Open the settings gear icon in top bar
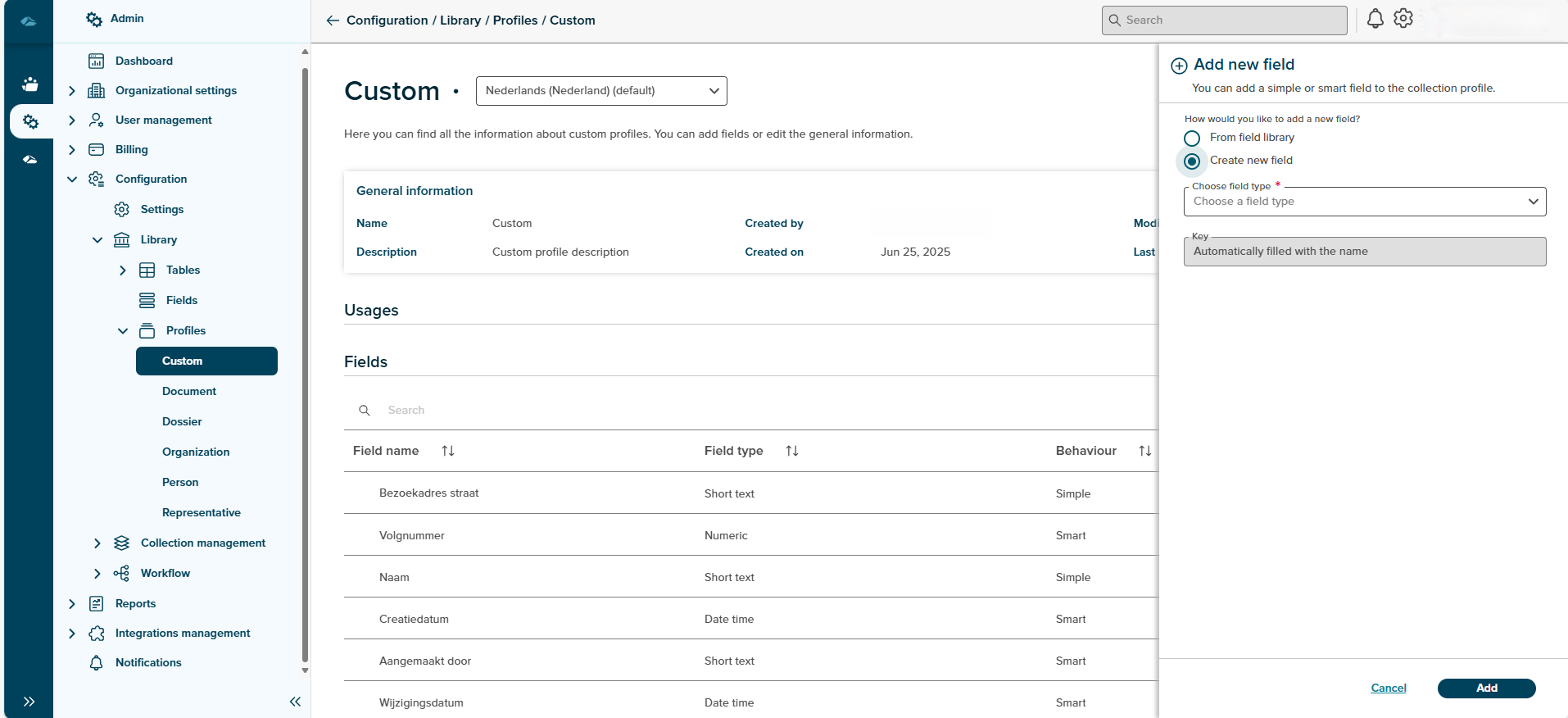The width and height of the screenshot is (1568, 718). 1403,19
